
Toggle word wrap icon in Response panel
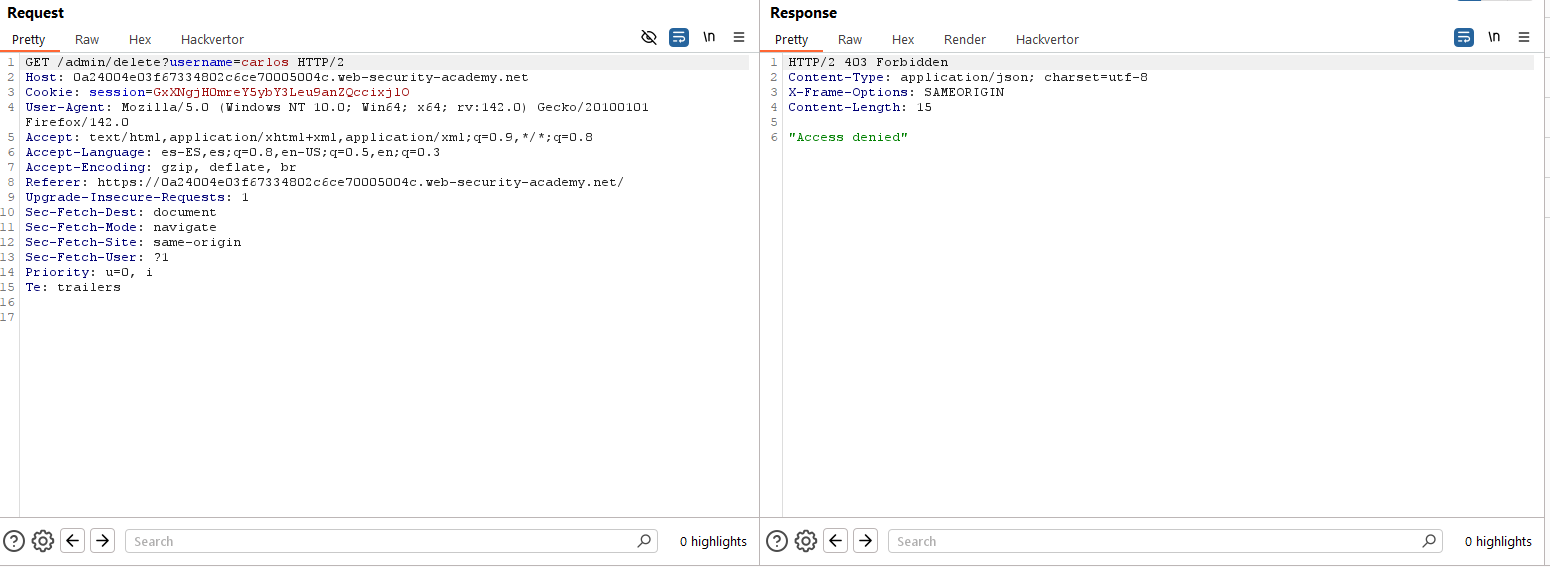(x=1464, y=38)
